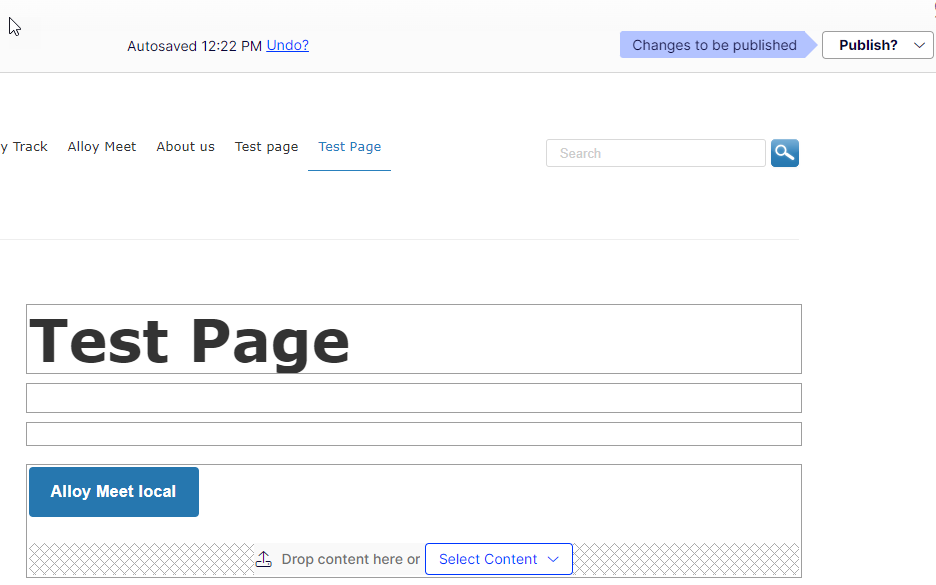This screenshot has height=585, width=936.
Task: Open the Alloy Meet navigation item
Action: click(102, 147)
